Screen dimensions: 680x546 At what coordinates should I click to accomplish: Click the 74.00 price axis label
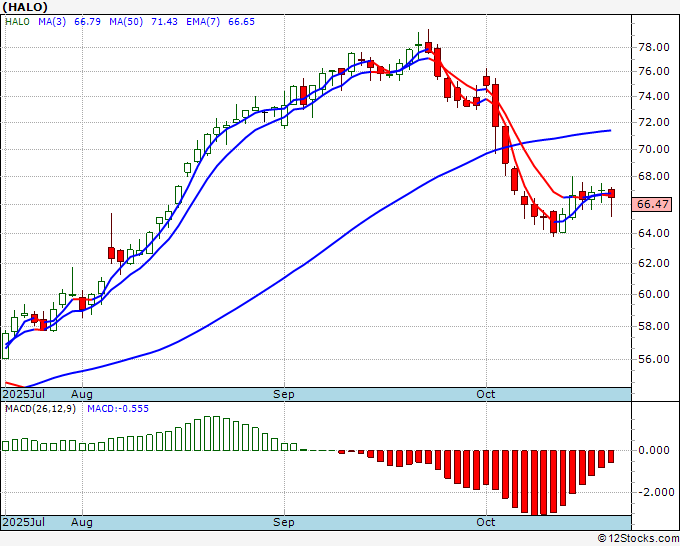coord(654,96)
